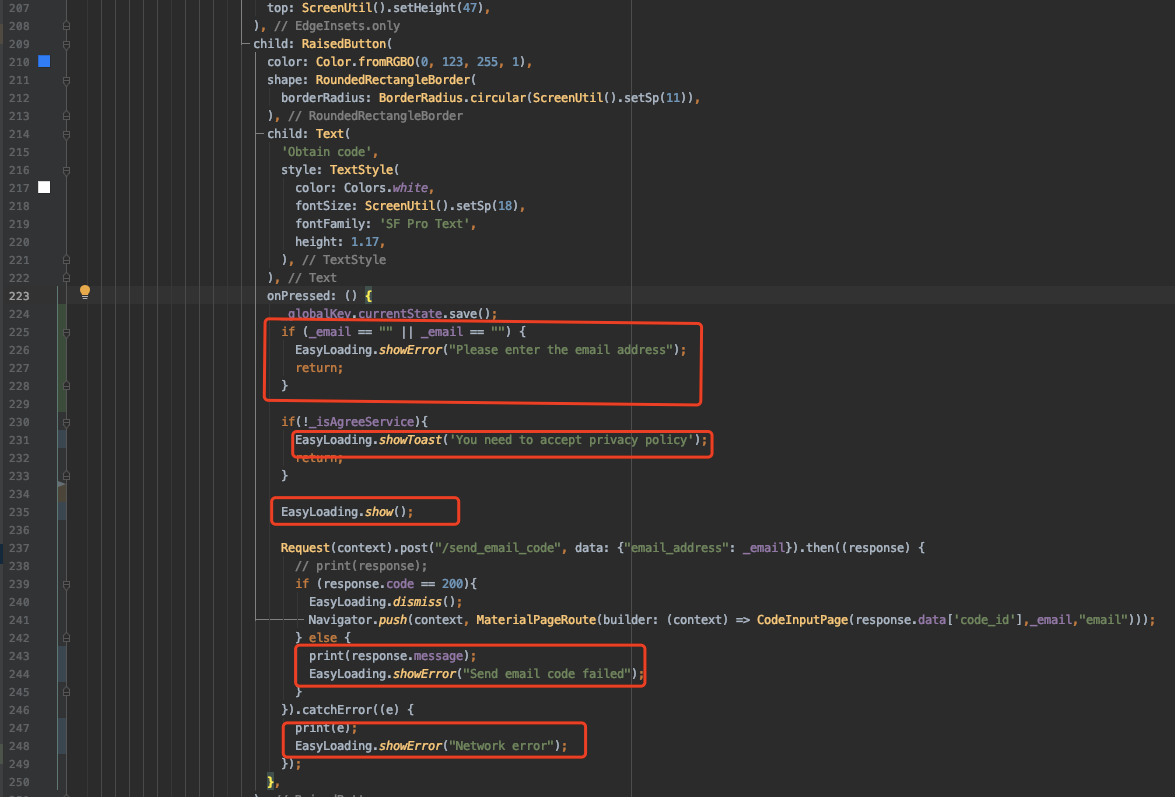Click the .catchError((e) handler
Screen dimensions: 1175x797
(351, 710)
